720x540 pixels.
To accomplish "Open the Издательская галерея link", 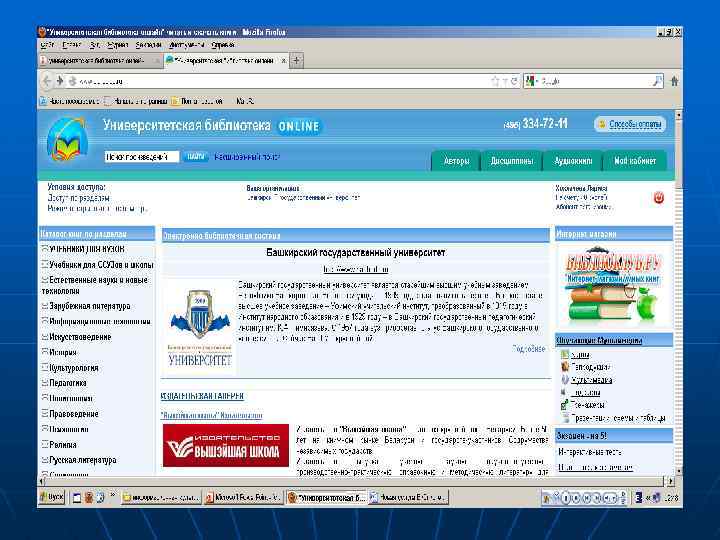I will (x=202, y=396).
